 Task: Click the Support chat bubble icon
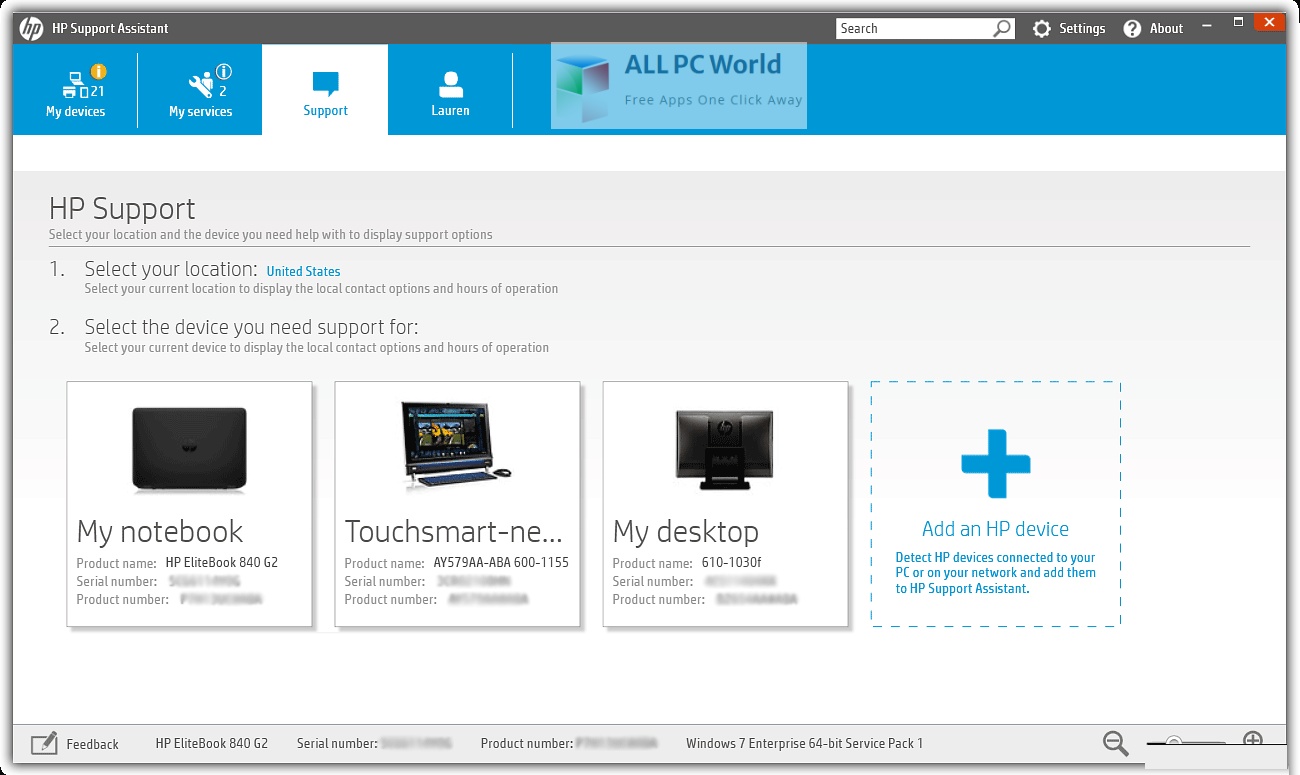tap(325, 83)
